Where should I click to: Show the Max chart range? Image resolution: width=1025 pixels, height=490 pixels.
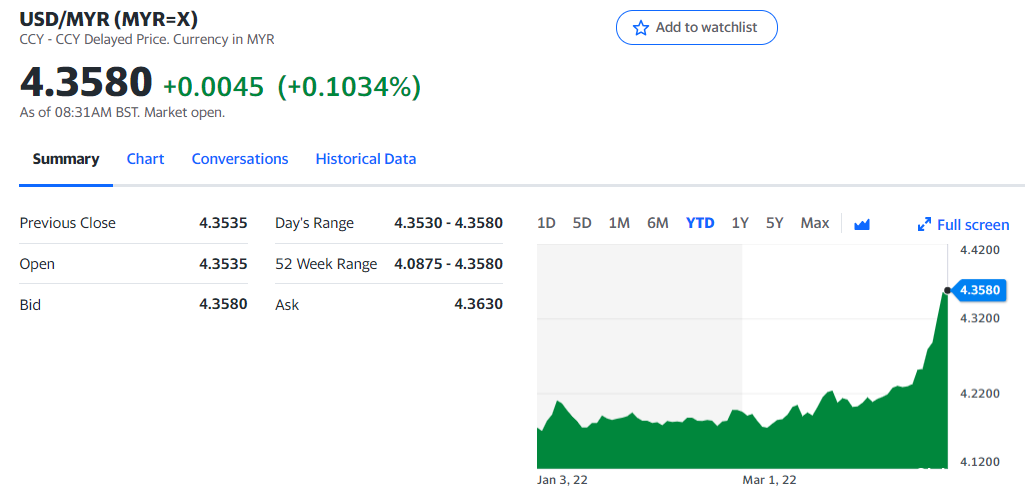point(815,223)
